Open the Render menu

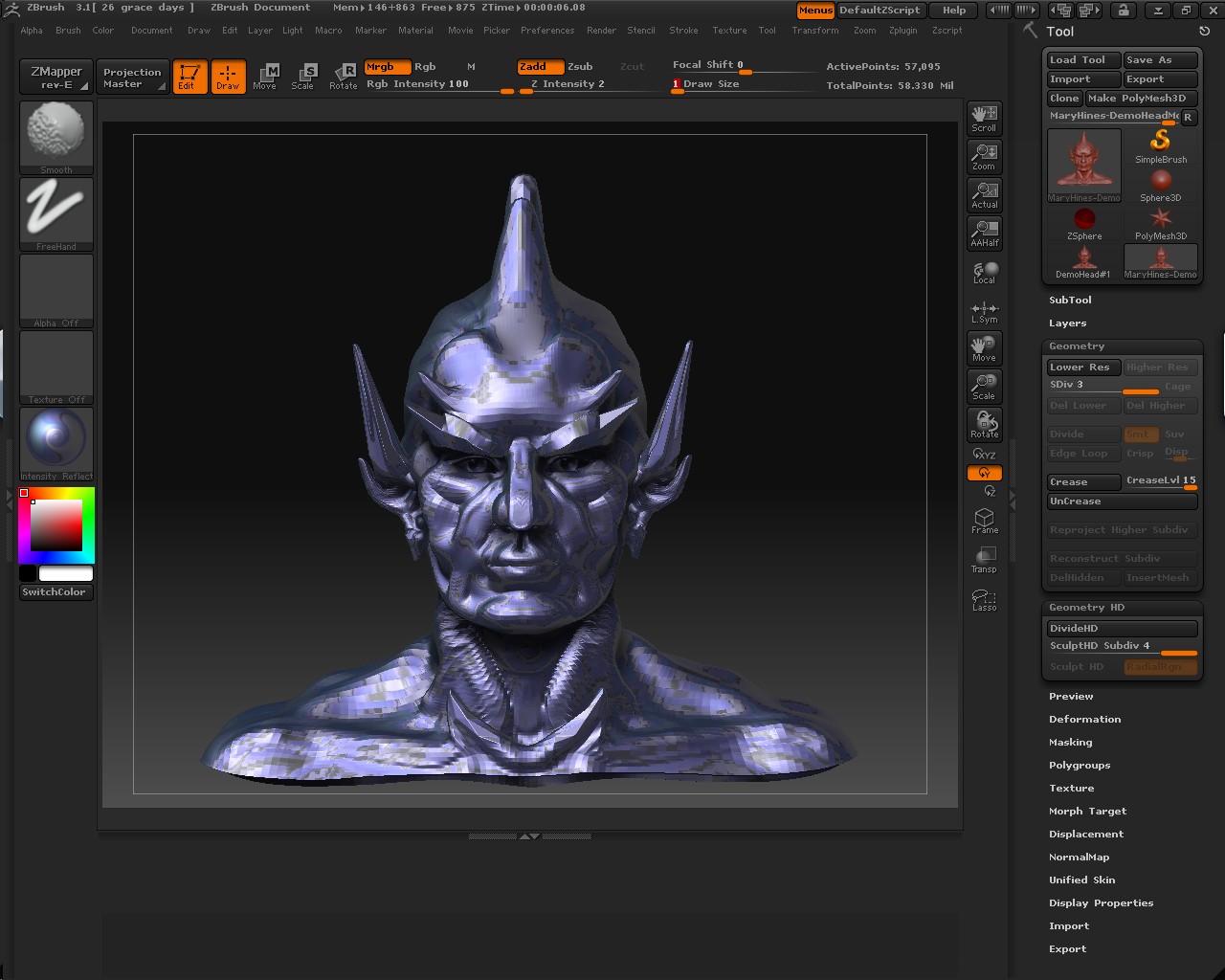[601, 30]
